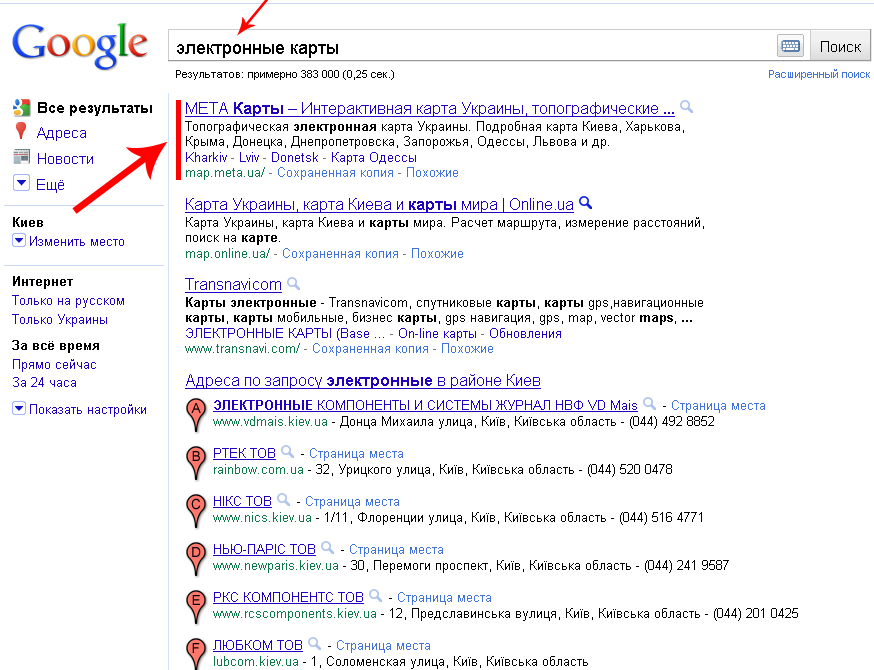Click the preview magnifier beside Transnavicom result
Screen dimensions: 874x670
point(293,283)
